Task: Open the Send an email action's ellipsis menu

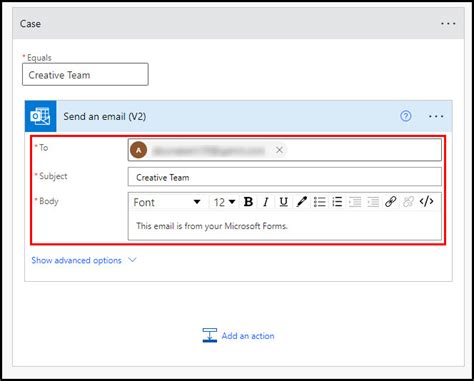Action: click(436, 116)
